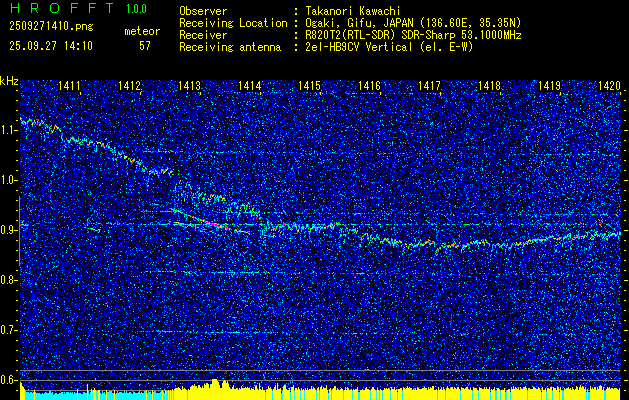Click the kHz axis unit label
Viewport: 629px width, 400px height.
coord(9,80)
